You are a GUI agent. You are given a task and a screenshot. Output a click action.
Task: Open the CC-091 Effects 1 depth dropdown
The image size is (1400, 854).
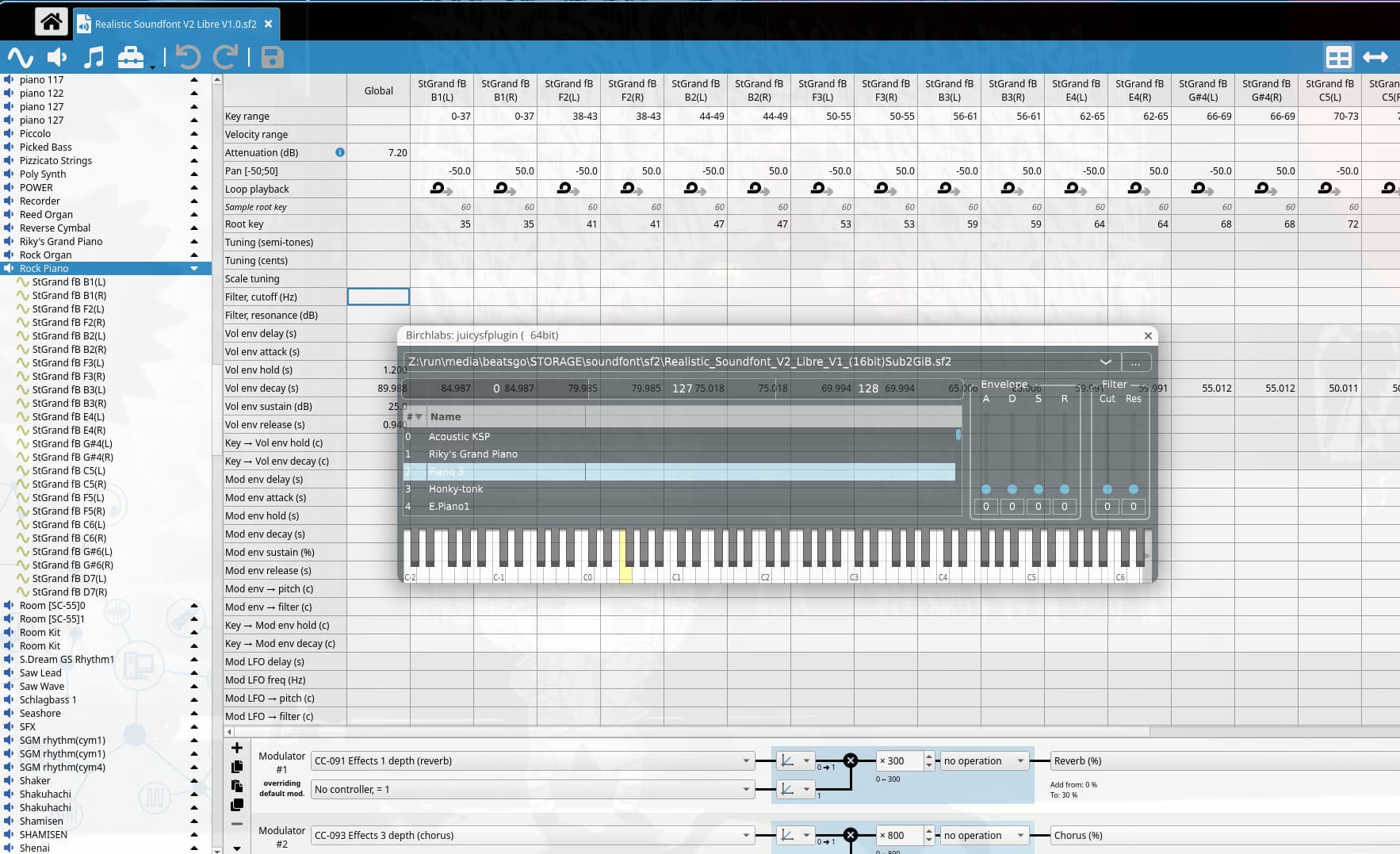tap(531, 760)
